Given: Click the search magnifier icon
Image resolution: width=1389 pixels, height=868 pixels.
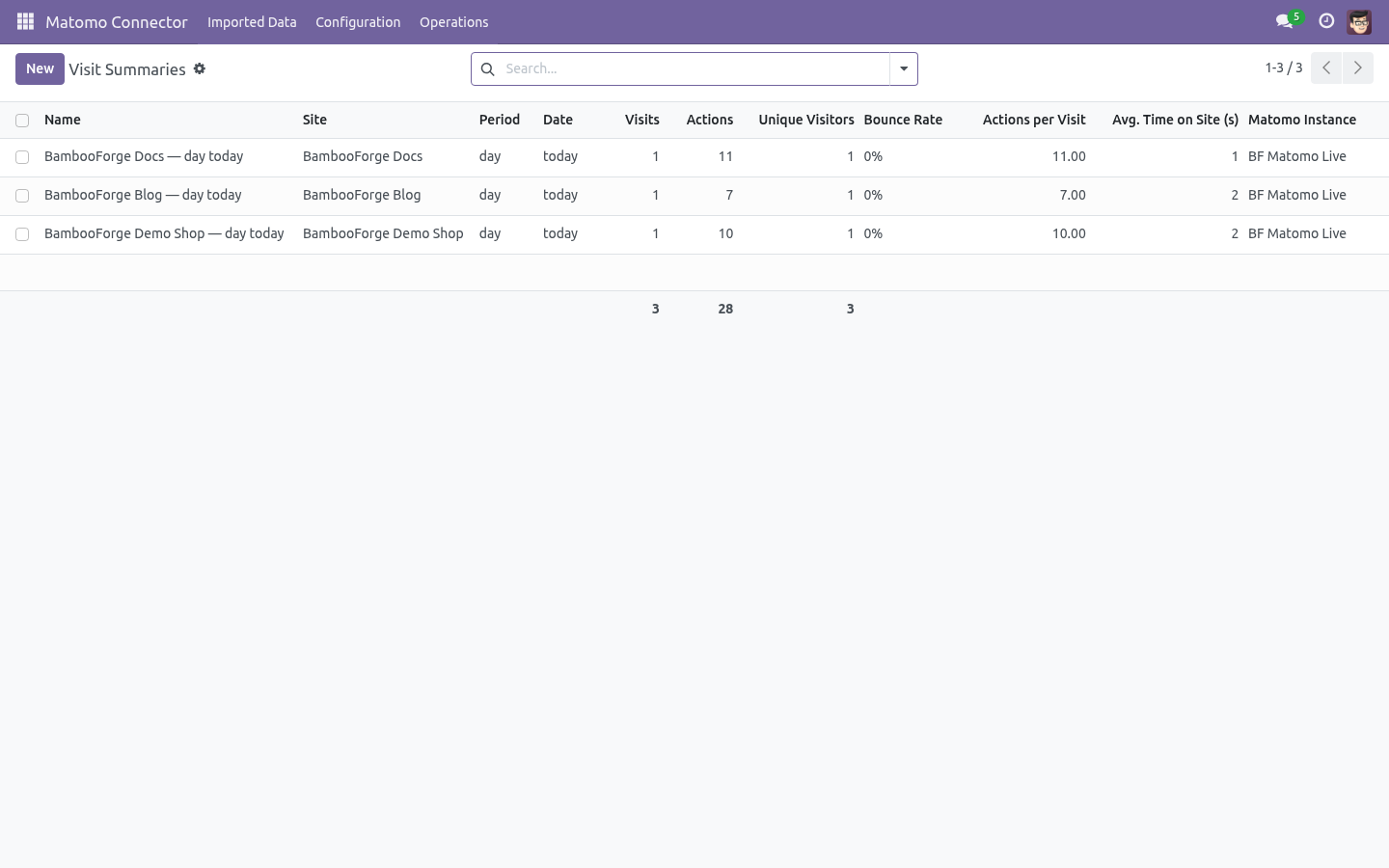Looking at the screenshot, I should tap(487, 68).
